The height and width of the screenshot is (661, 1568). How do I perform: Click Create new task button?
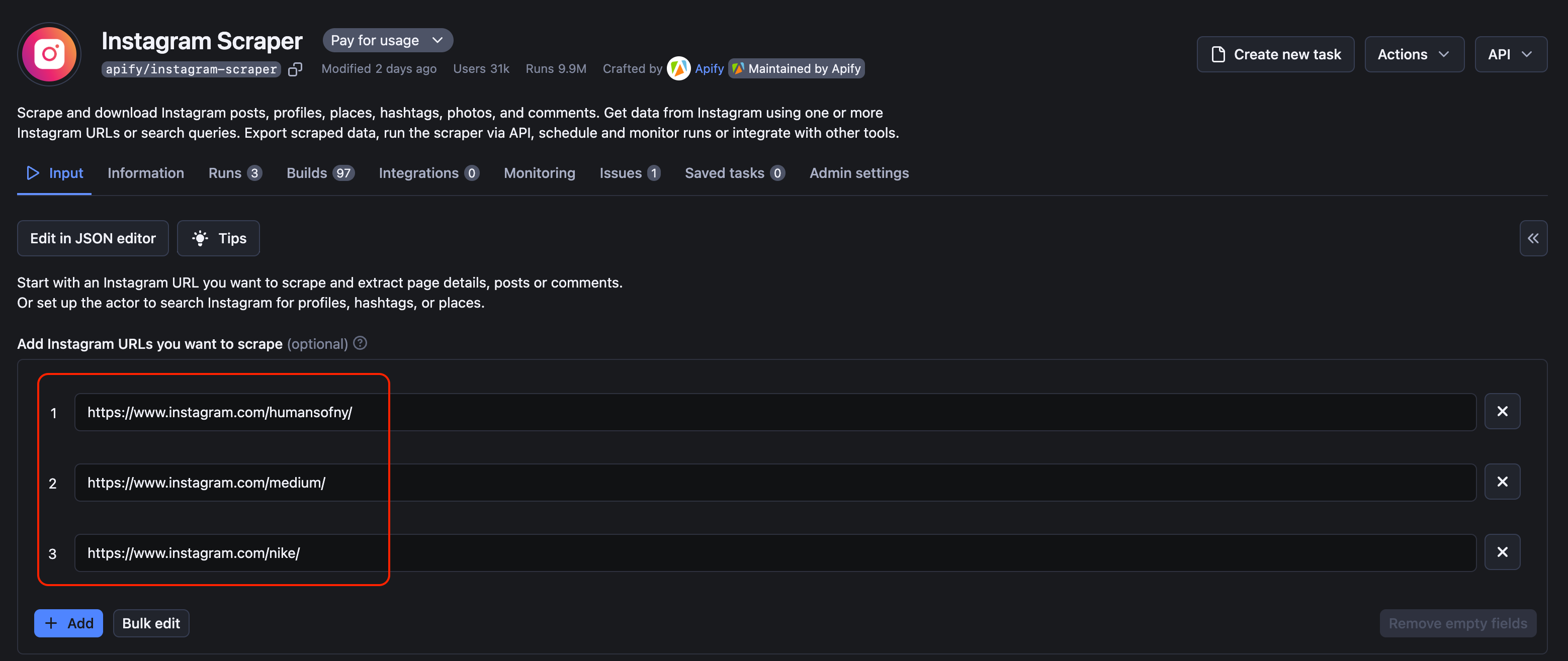pos(1275,55)
